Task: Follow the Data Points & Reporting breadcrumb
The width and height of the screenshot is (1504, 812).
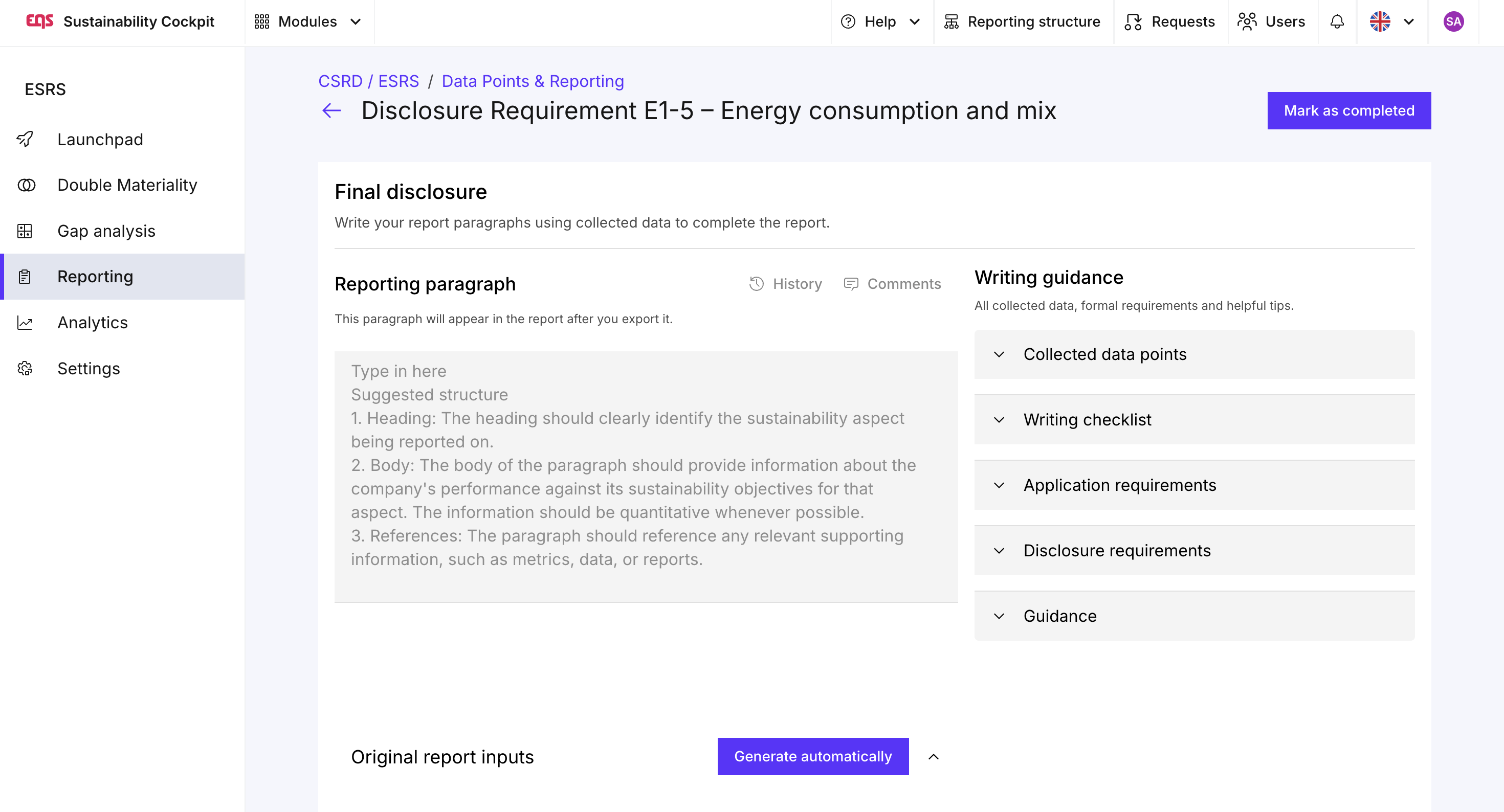Action: (533, 81)
